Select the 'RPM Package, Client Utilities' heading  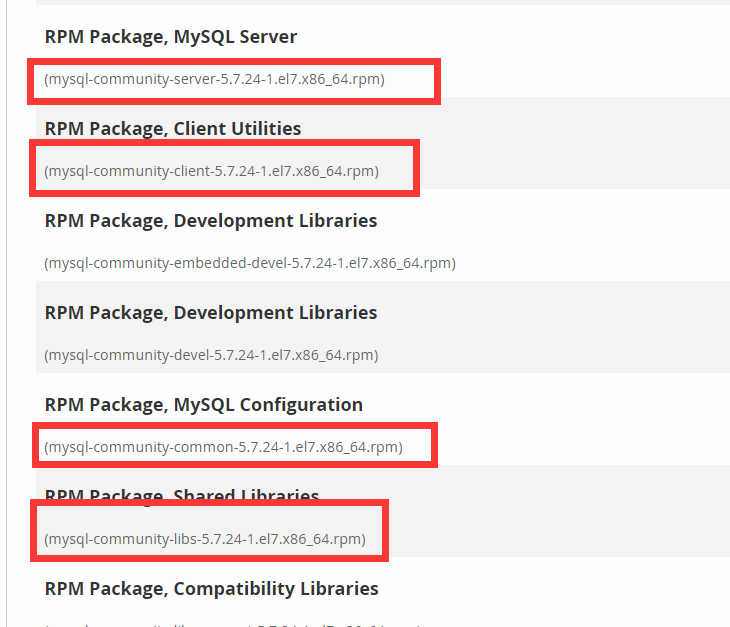pos(173,129)
